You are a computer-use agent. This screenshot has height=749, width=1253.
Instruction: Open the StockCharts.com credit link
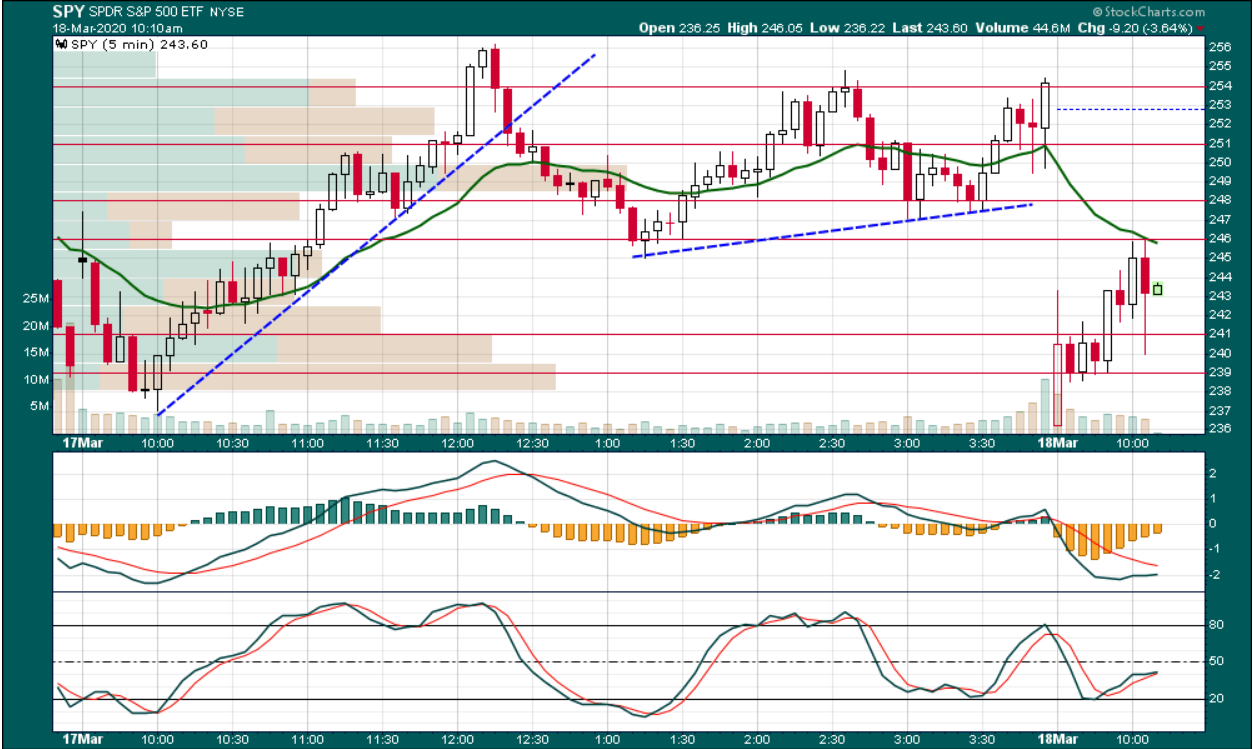(x=1149, y=12)
